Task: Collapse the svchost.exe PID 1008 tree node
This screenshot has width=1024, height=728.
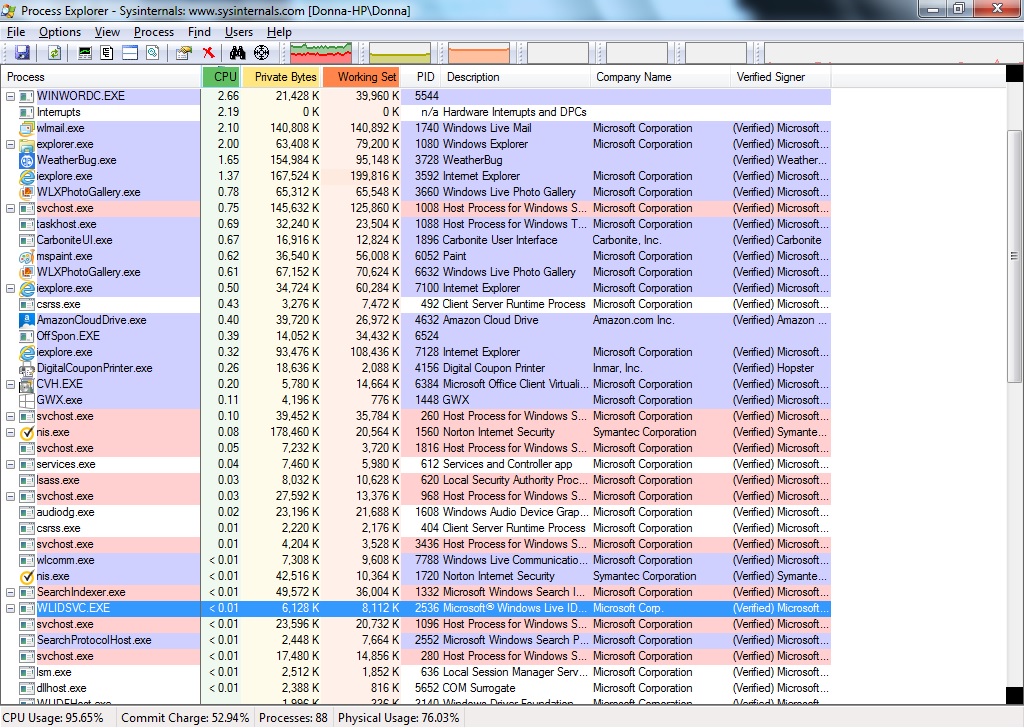Action: pyautogui.click(x=10, y=208)
